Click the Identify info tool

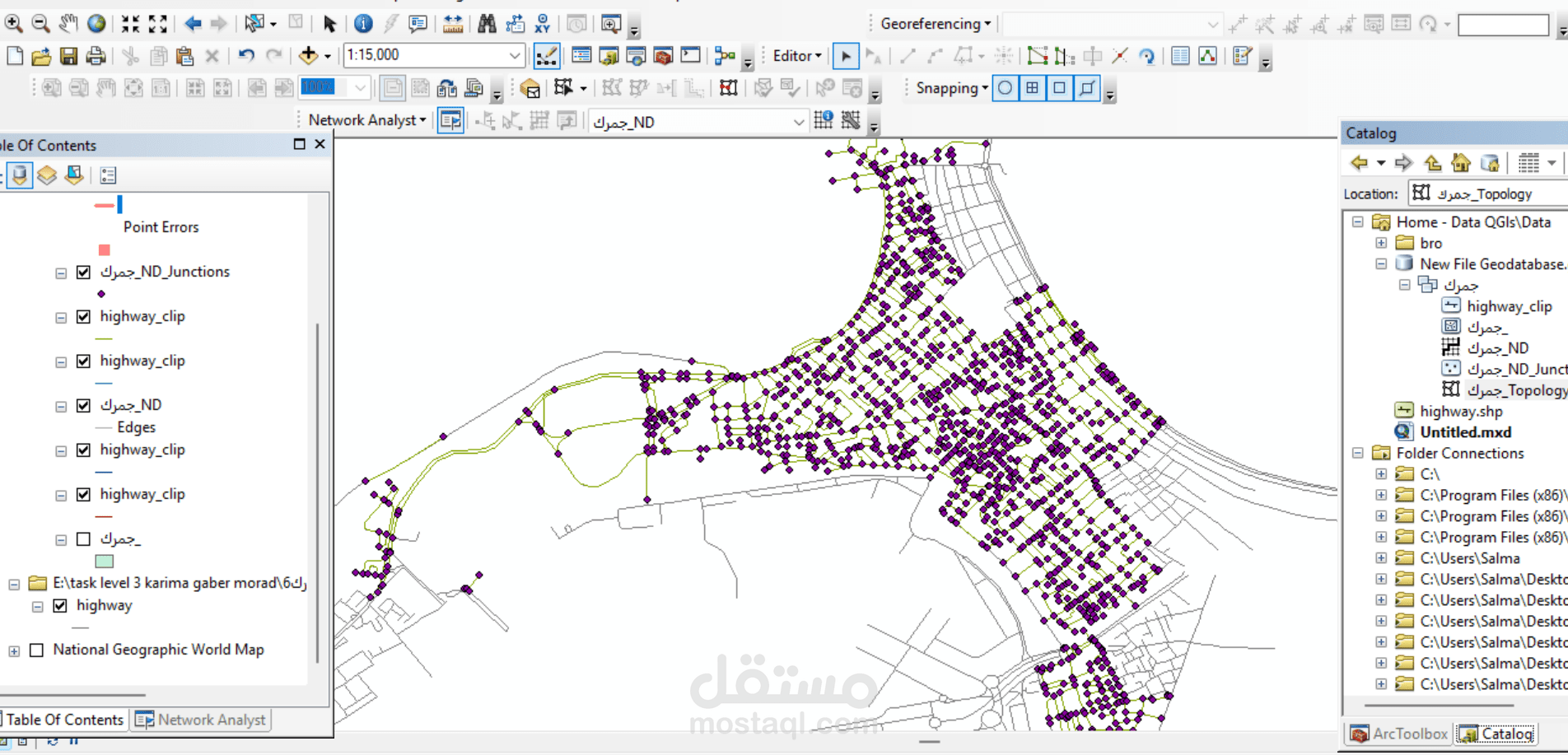363,24
